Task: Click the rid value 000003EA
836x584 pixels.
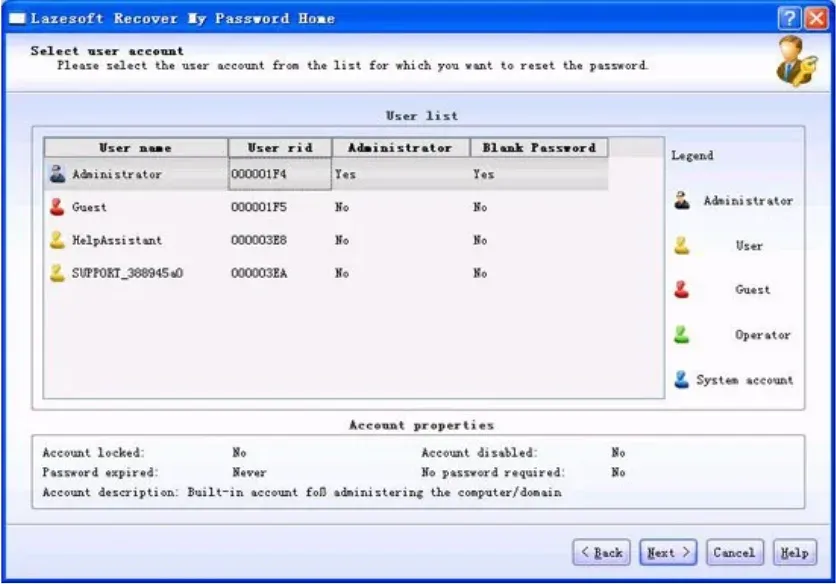Action: 259,273
